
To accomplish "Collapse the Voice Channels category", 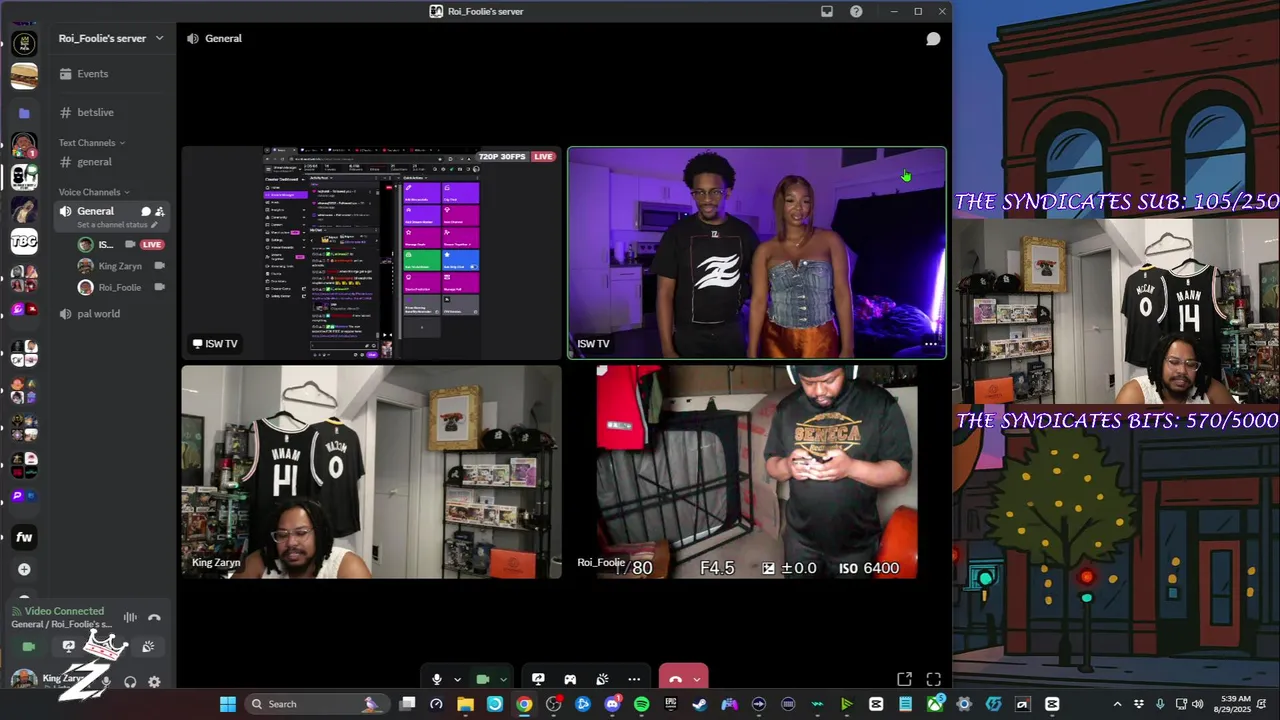I will click(x=94, y=192).
